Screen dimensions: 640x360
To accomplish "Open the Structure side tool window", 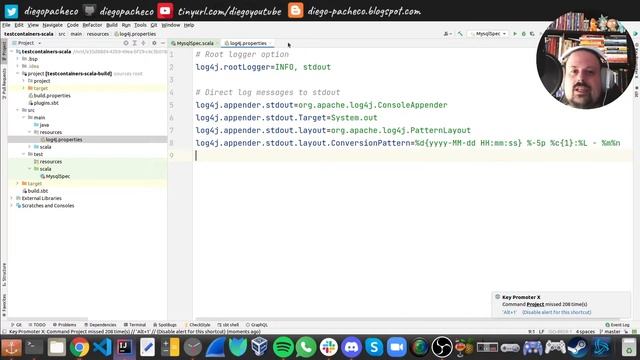I will (4, 274).
